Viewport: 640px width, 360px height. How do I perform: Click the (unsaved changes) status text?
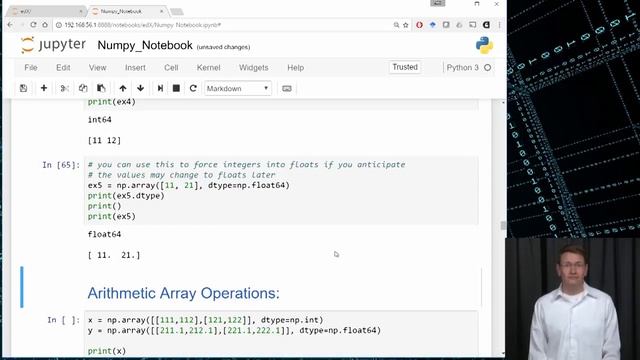[223, 47]
